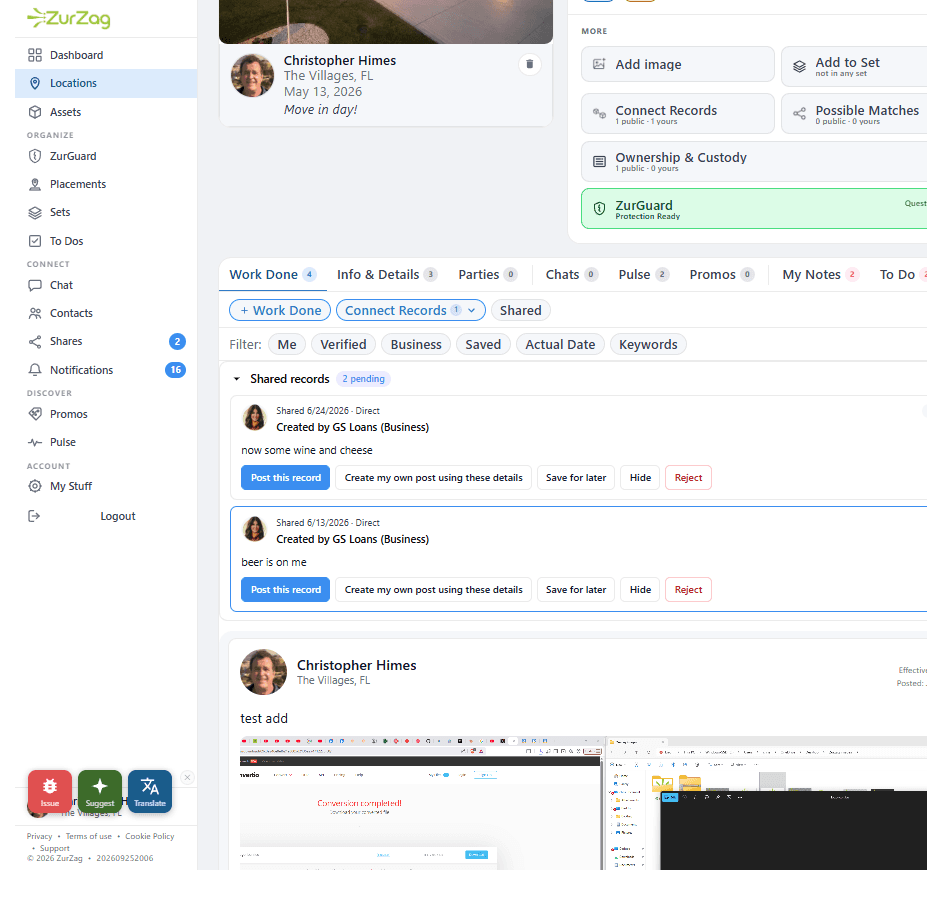Open the Actual Date filter
The height and width of the screenshot is (916, 927).
[x=560, y=344]
